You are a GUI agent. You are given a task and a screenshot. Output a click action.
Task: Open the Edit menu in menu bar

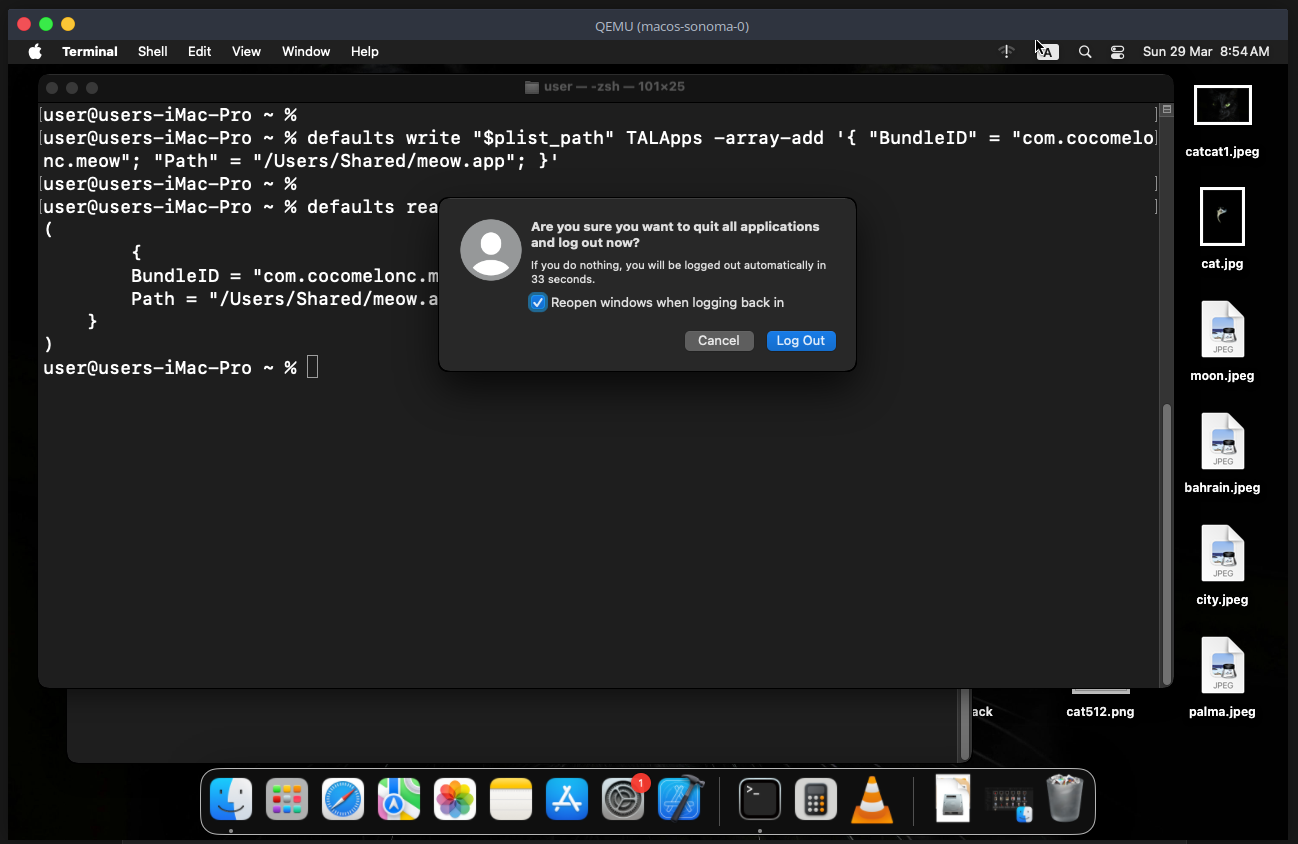coord(199,52)
